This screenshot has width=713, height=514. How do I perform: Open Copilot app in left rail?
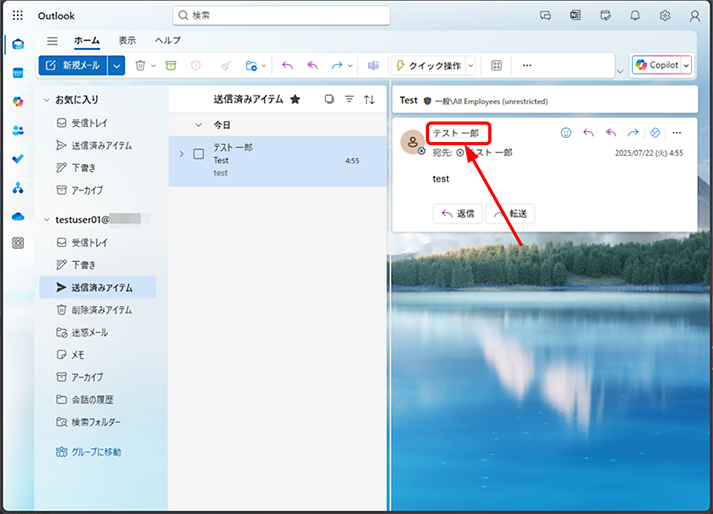[x=18, y=101]
